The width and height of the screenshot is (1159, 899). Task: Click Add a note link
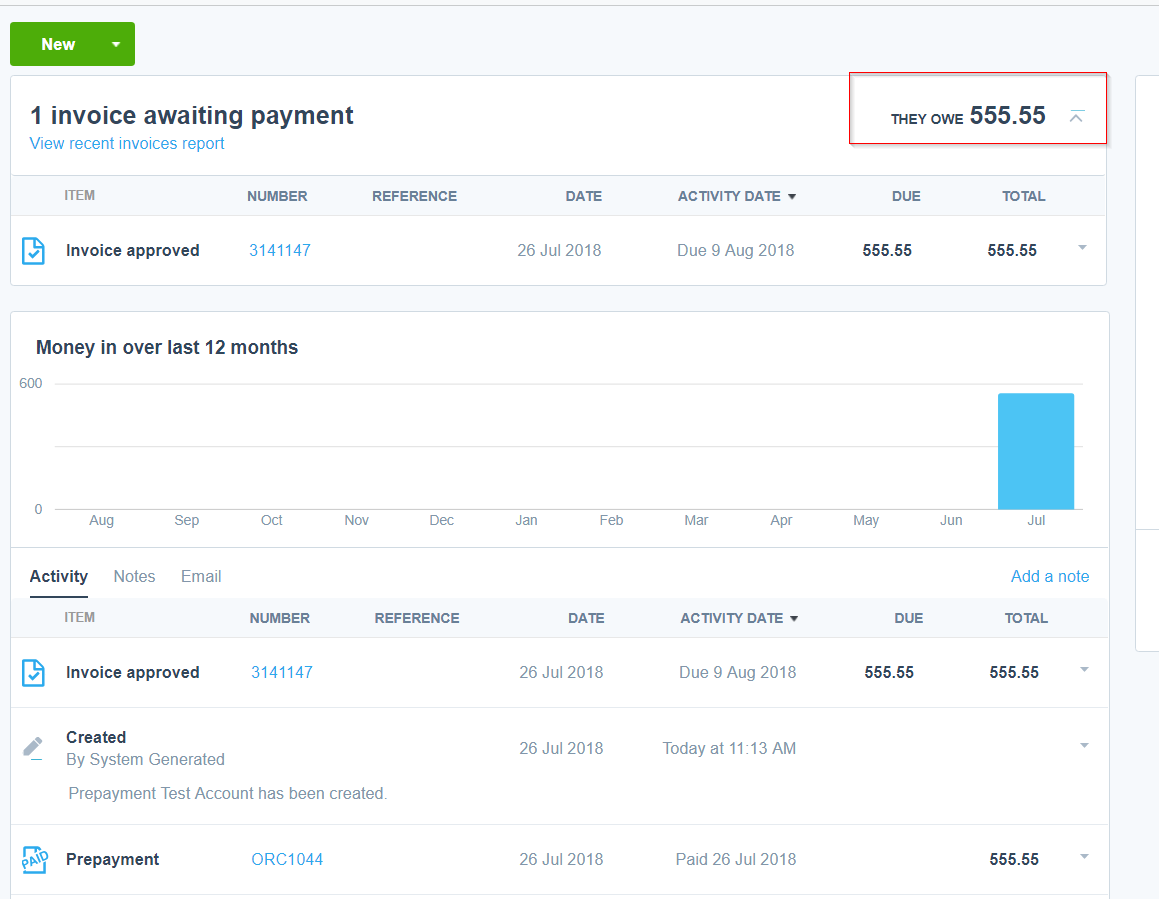pyautogui.click(x=1049, y=577)
